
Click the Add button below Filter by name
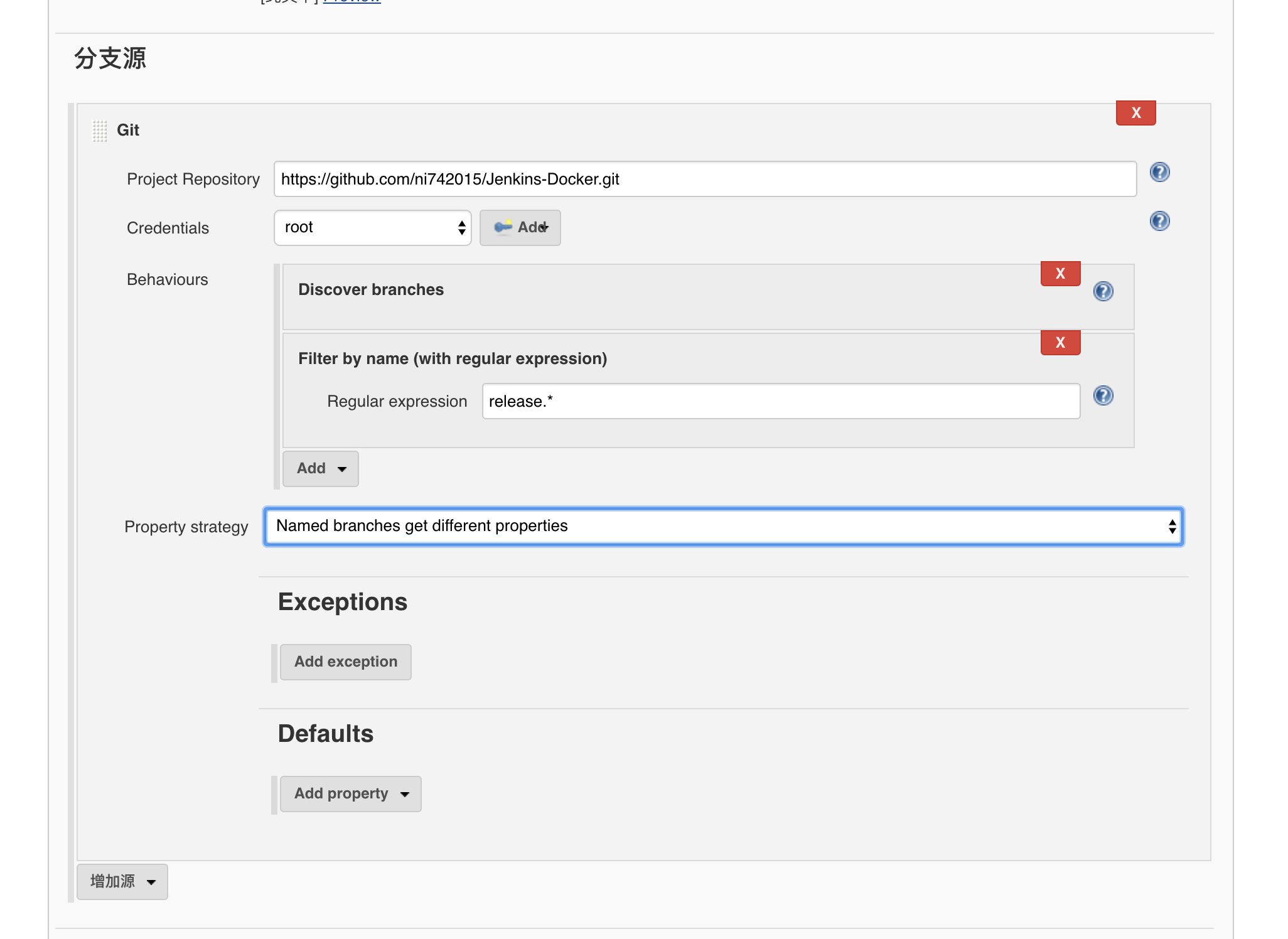coord(320,468)
